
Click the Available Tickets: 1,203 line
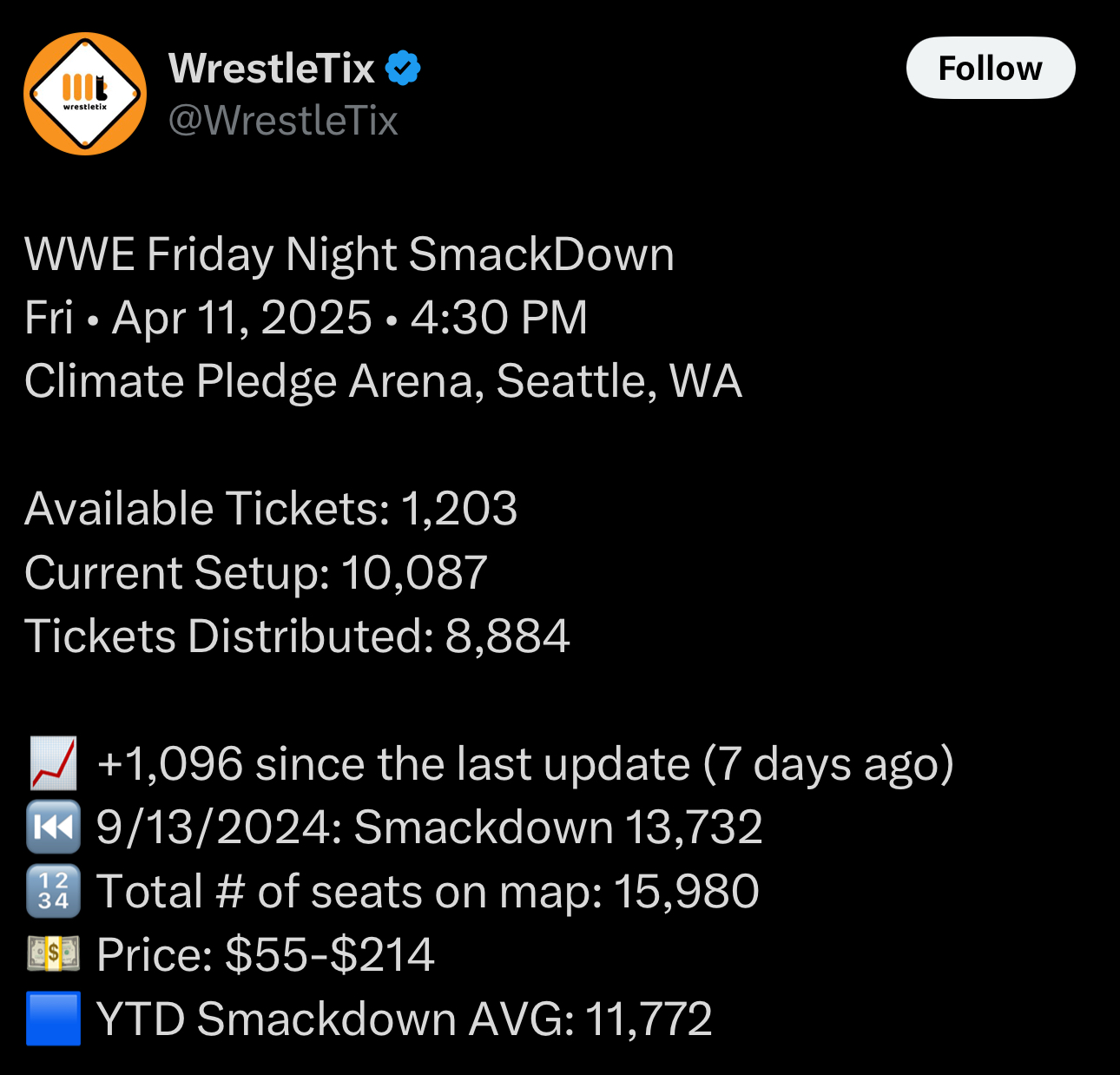point(271,509)
